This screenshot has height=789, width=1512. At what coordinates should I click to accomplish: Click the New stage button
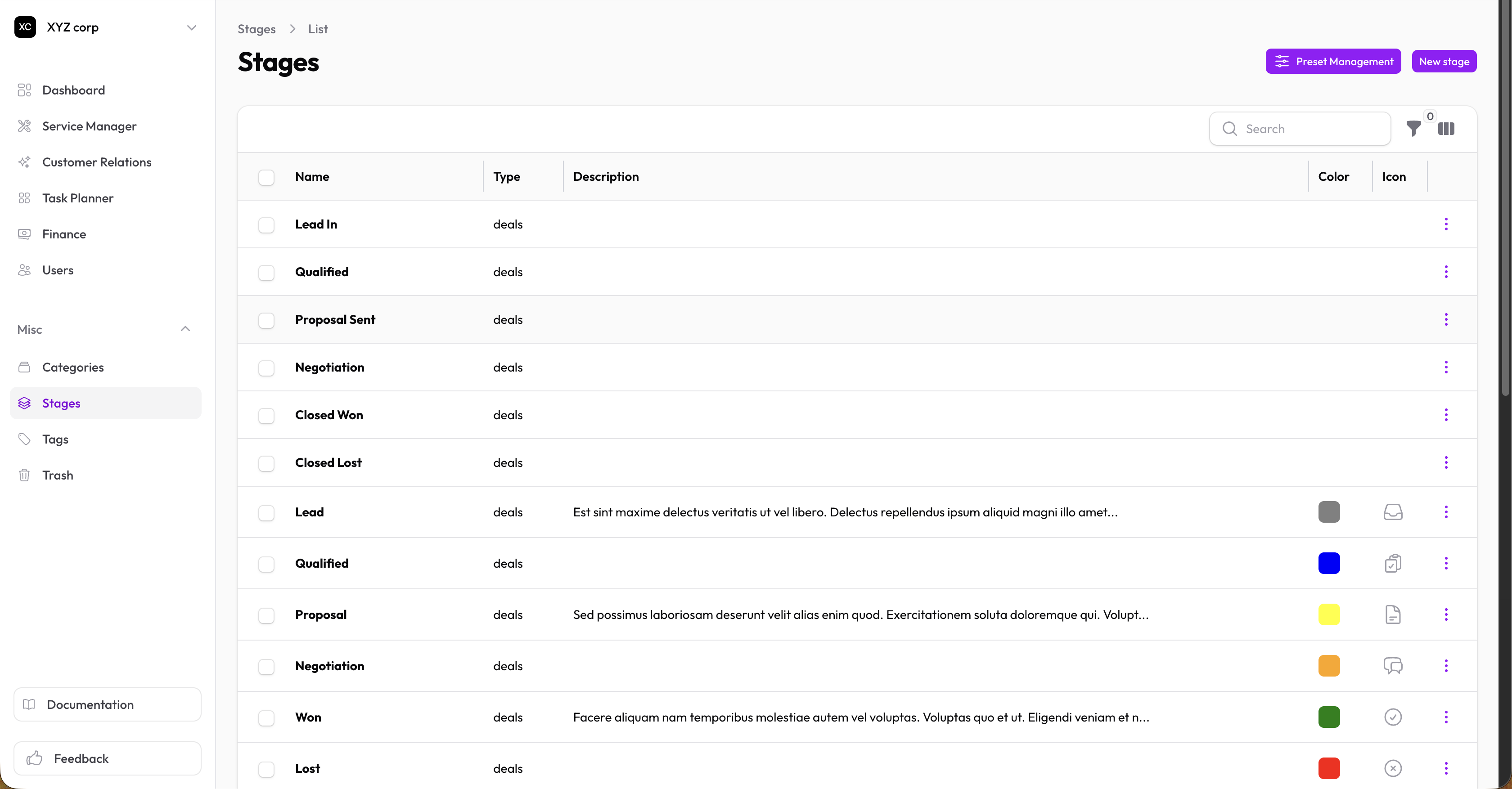pos(1444,62)
